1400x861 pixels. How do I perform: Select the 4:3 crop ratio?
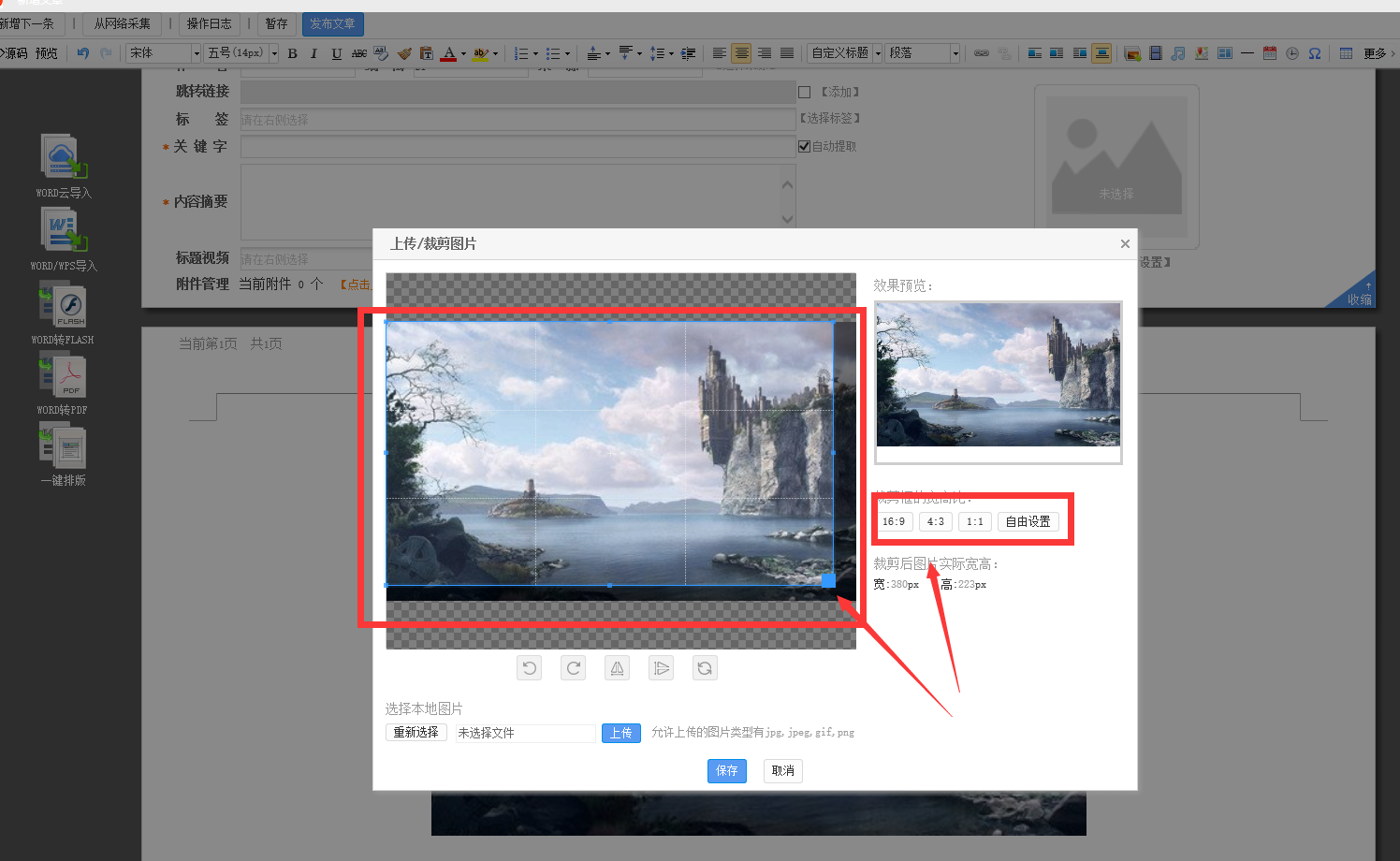point(936,521)
